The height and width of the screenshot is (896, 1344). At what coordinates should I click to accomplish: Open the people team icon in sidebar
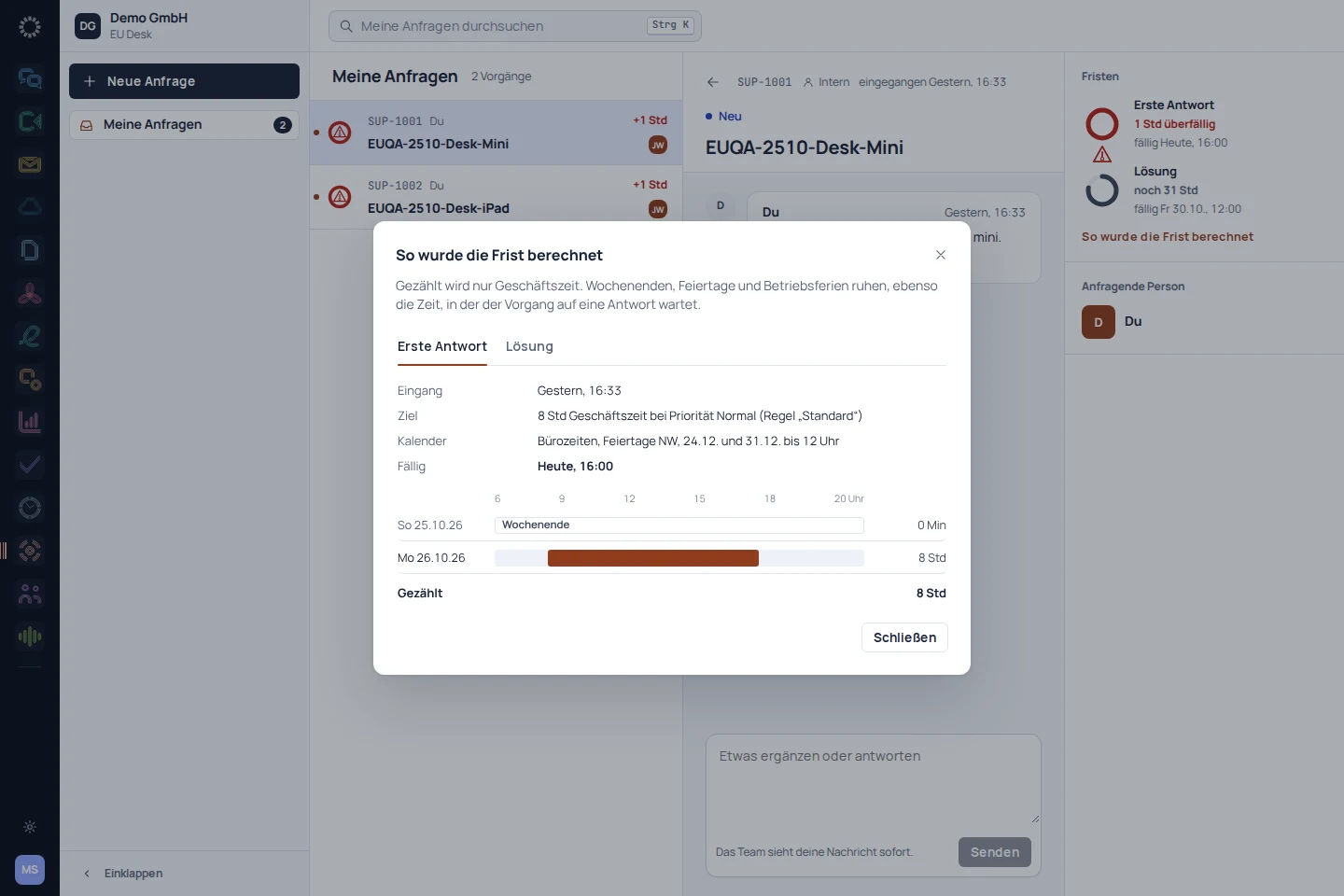(x=30, y=594)
